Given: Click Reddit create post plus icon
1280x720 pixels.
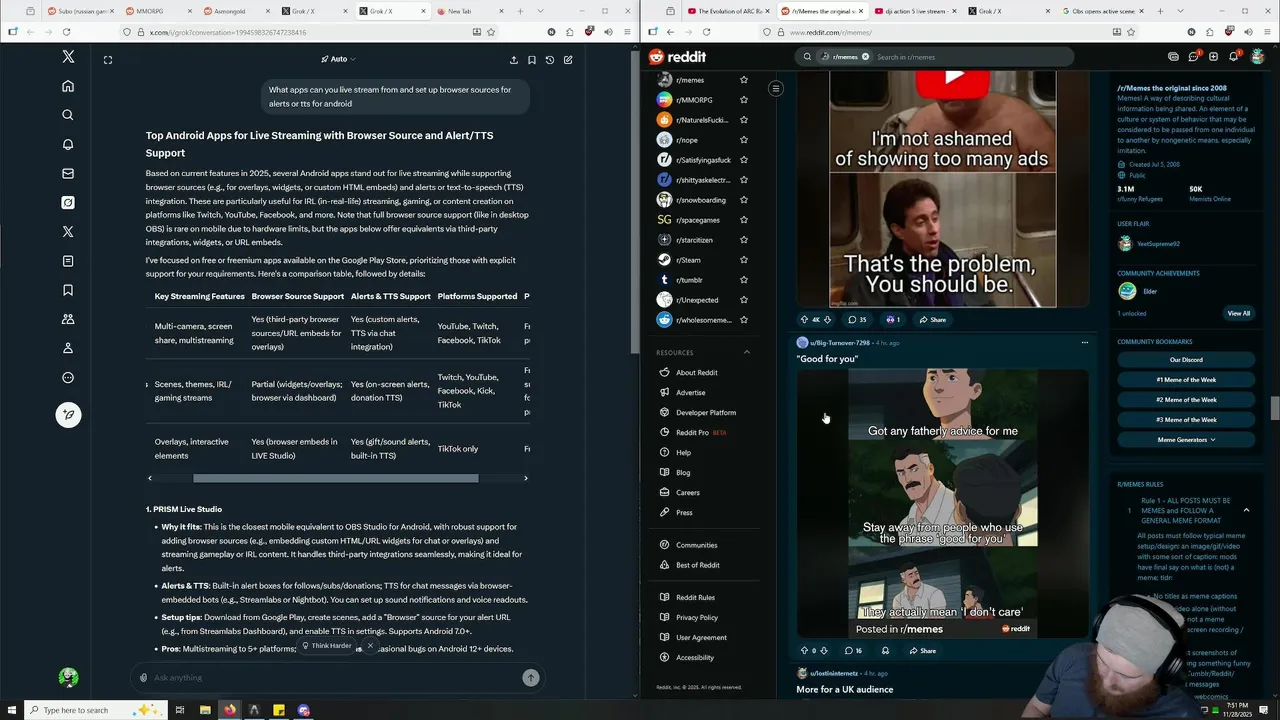Looking at the screenshot, I should (1213, 57).
